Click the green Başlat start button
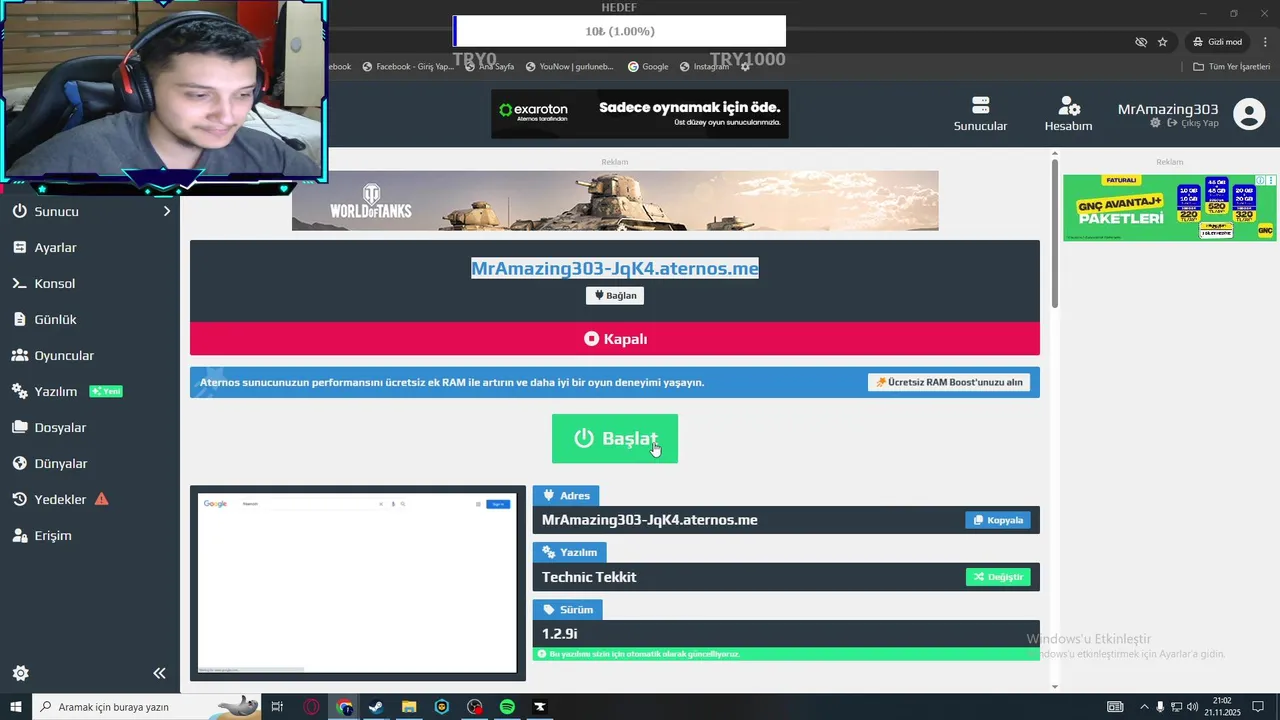 pyautogui.click(x=614, y=438)
